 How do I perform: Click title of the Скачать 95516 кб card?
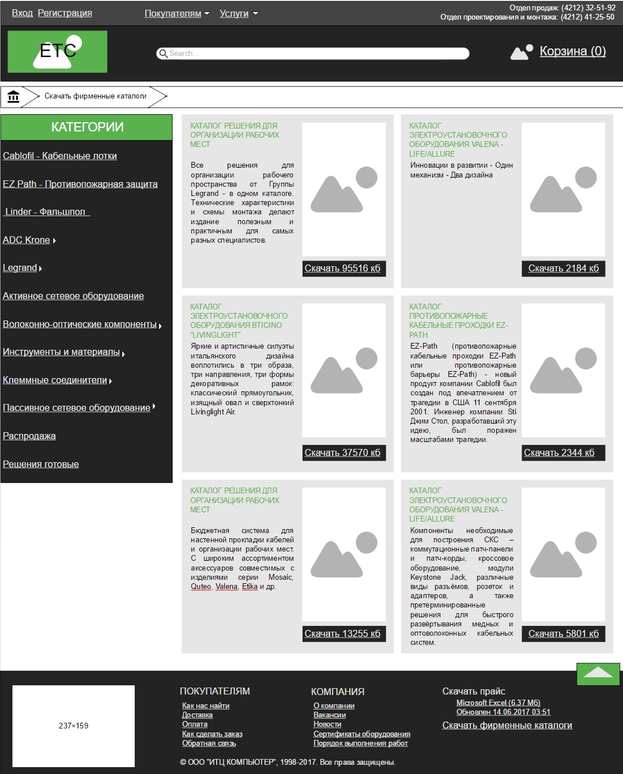coord(234,135)
